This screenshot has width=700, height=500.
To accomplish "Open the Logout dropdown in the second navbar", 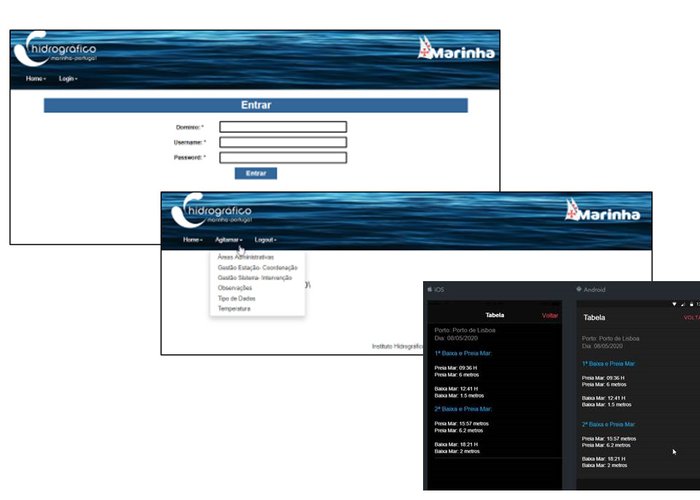I will point(265,240).
